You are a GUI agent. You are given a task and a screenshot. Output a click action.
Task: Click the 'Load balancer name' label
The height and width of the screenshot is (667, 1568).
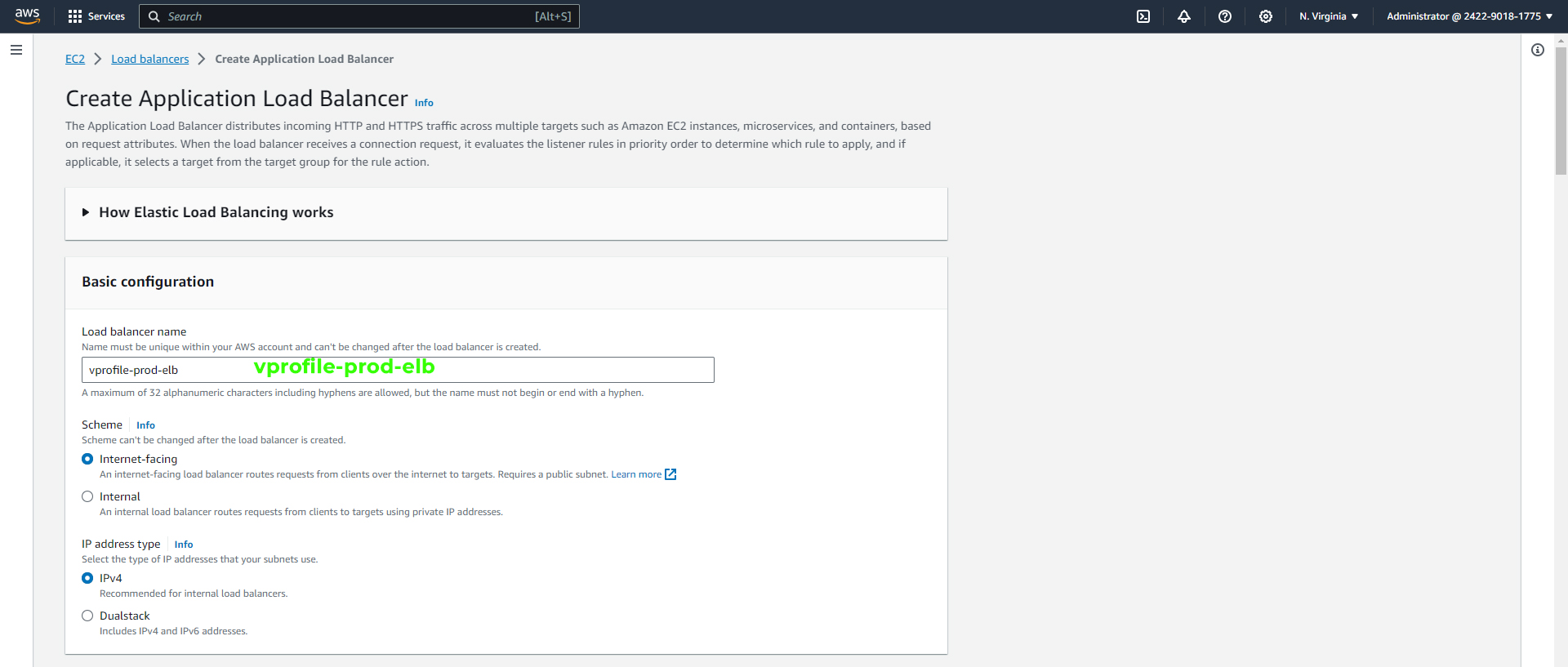click(134, 331)
